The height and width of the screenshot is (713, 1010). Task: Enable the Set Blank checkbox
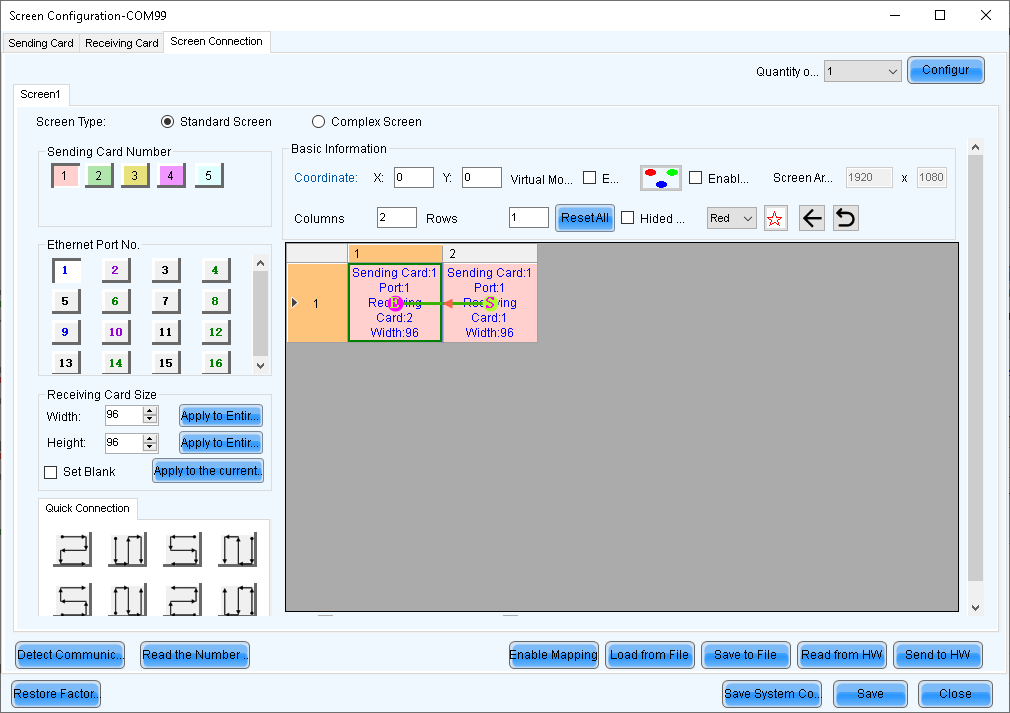click(x=50, y=471)
